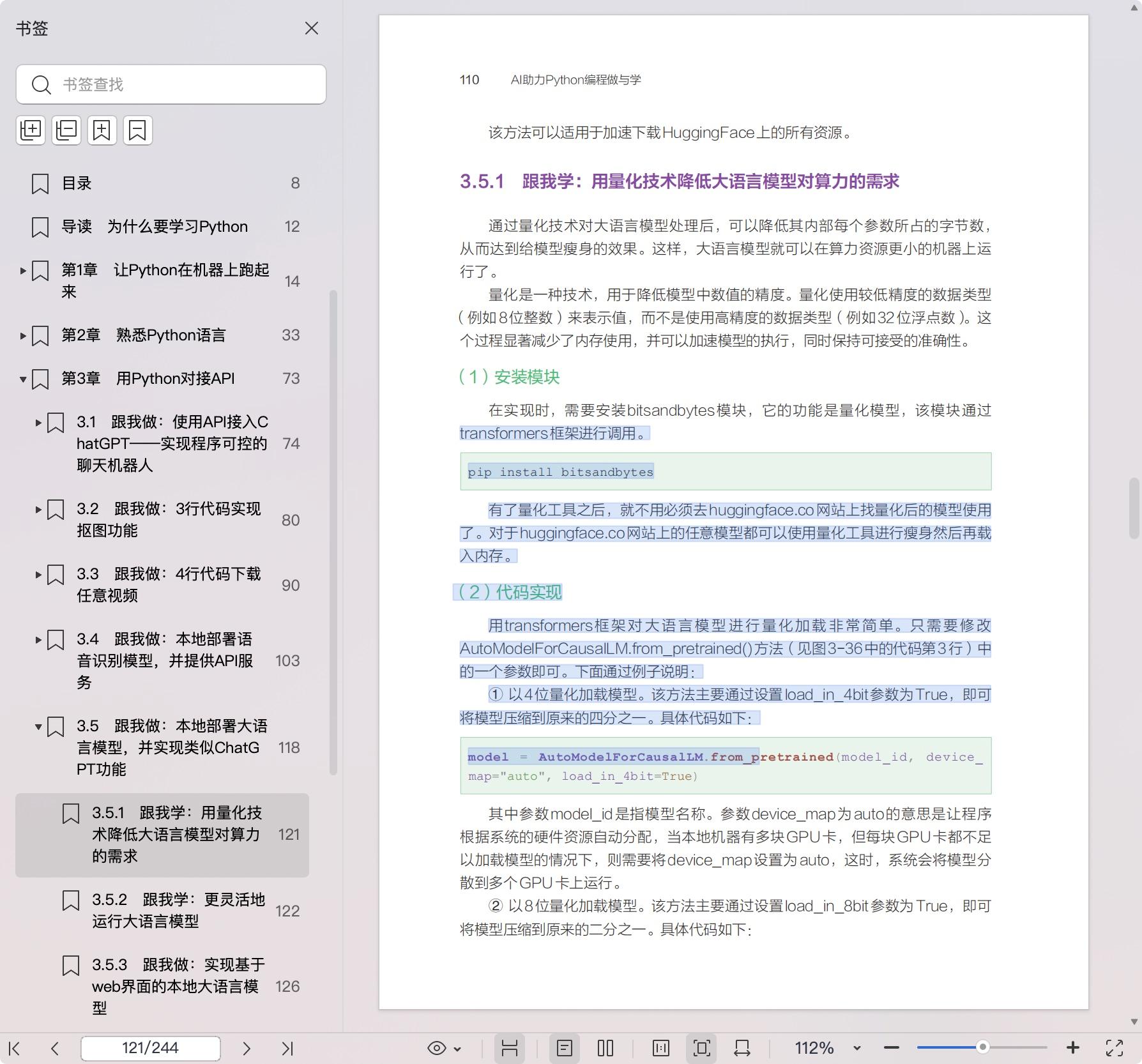Viewport: 1142px width, 1064px height.
Task: Go to the next page
Action: point(247,1048)
